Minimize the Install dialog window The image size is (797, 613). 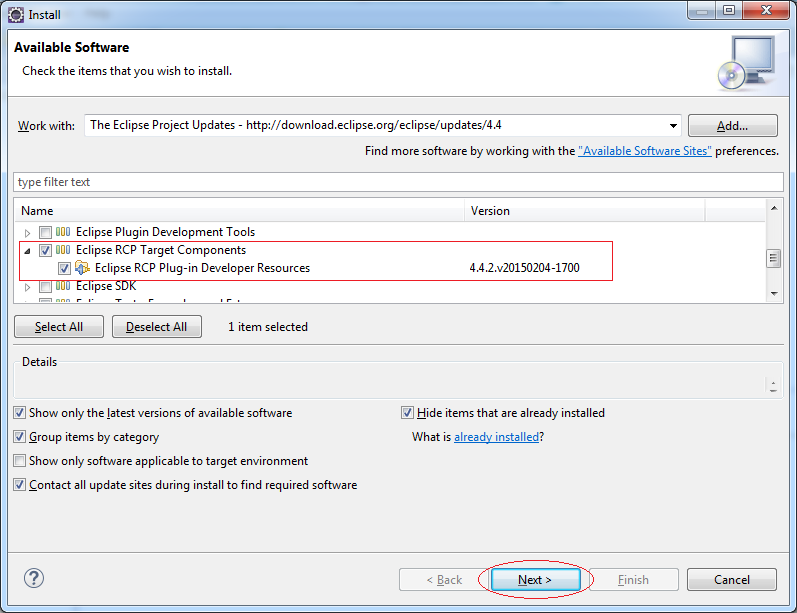tap(702, 10)
